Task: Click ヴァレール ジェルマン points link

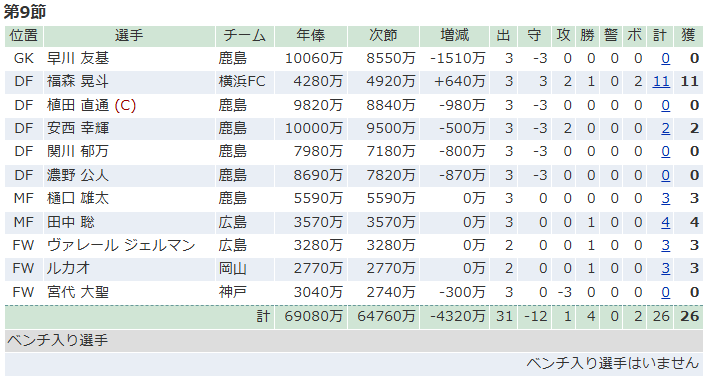Action: pos(665,245)
